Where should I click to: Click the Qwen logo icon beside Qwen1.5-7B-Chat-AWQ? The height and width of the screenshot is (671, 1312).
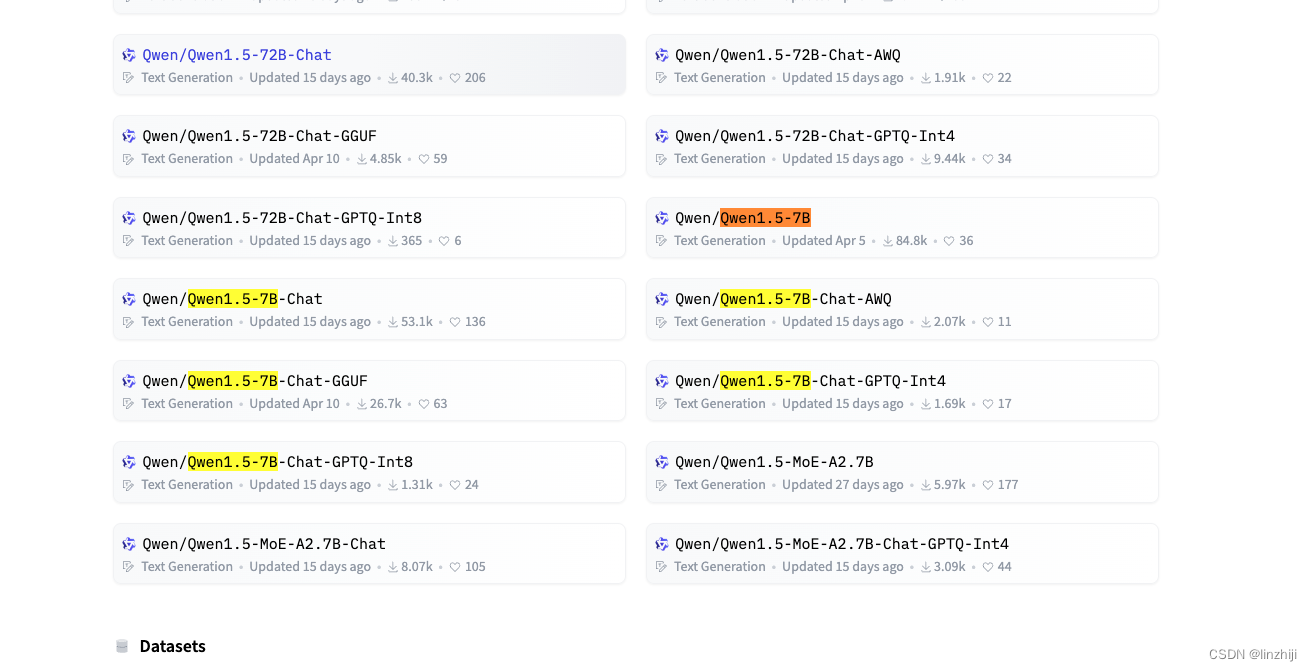point(662,299)
